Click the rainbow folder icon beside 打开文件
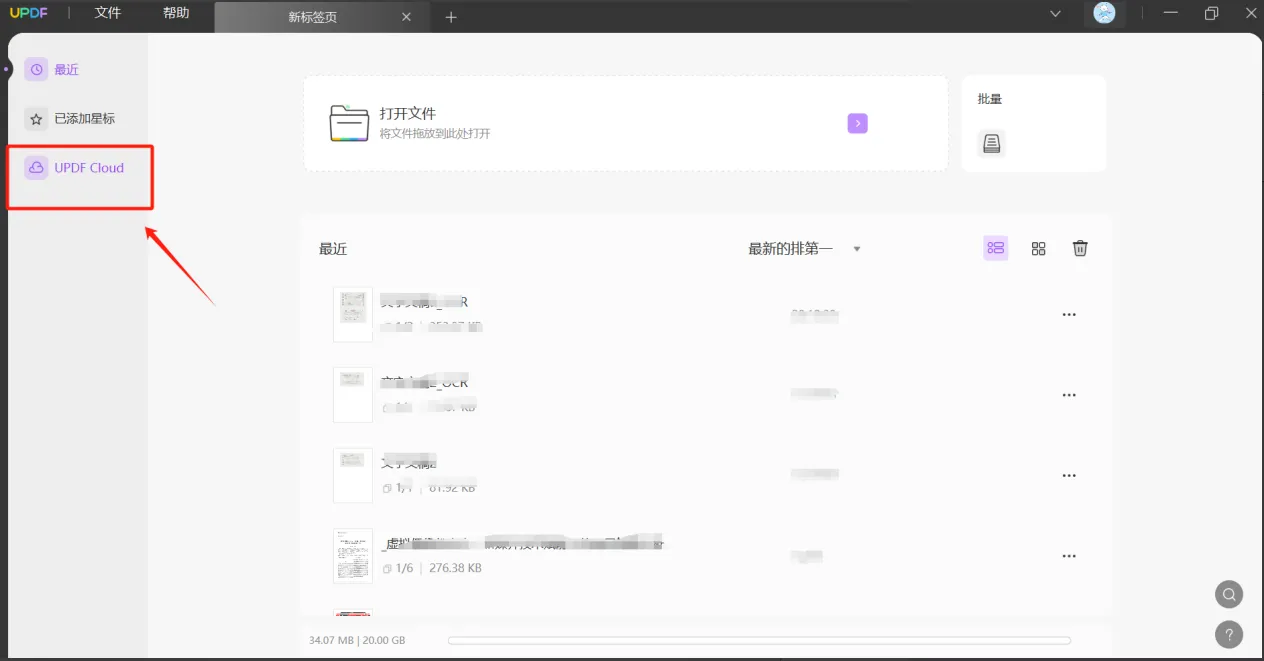Viewport: 1264px width, 661px height. click(x=349, y=123)
